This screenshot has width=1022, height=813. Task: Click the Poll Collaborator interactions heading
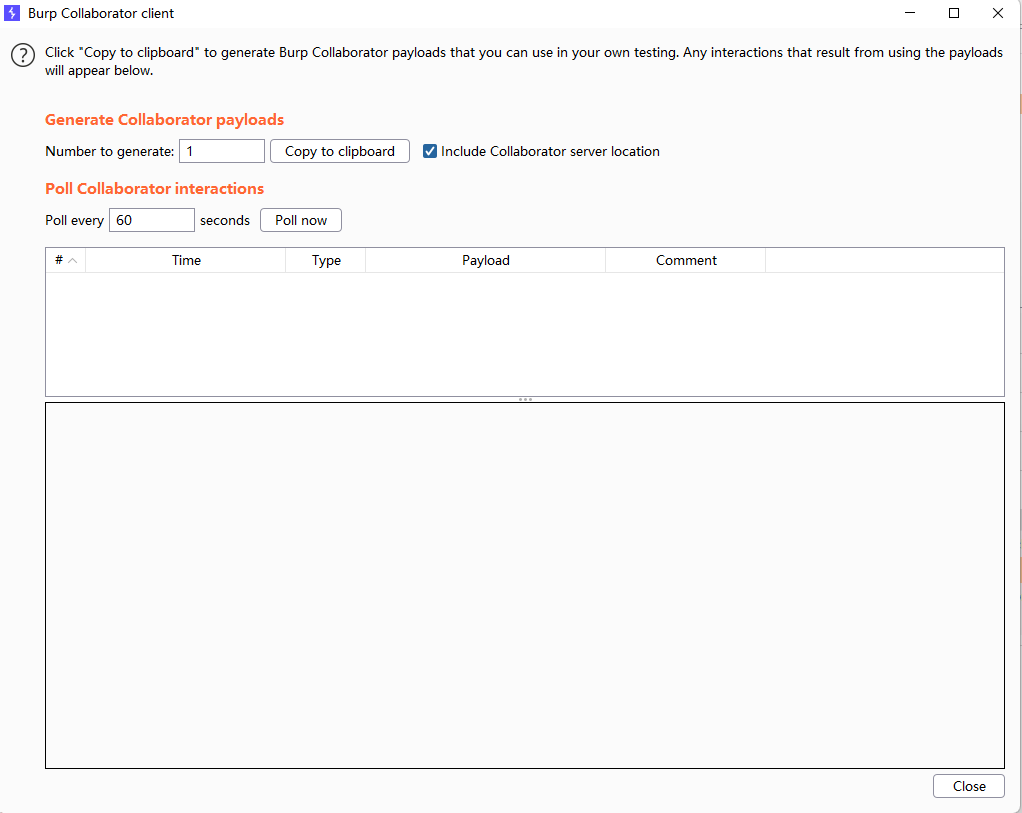tap(154, 189)
